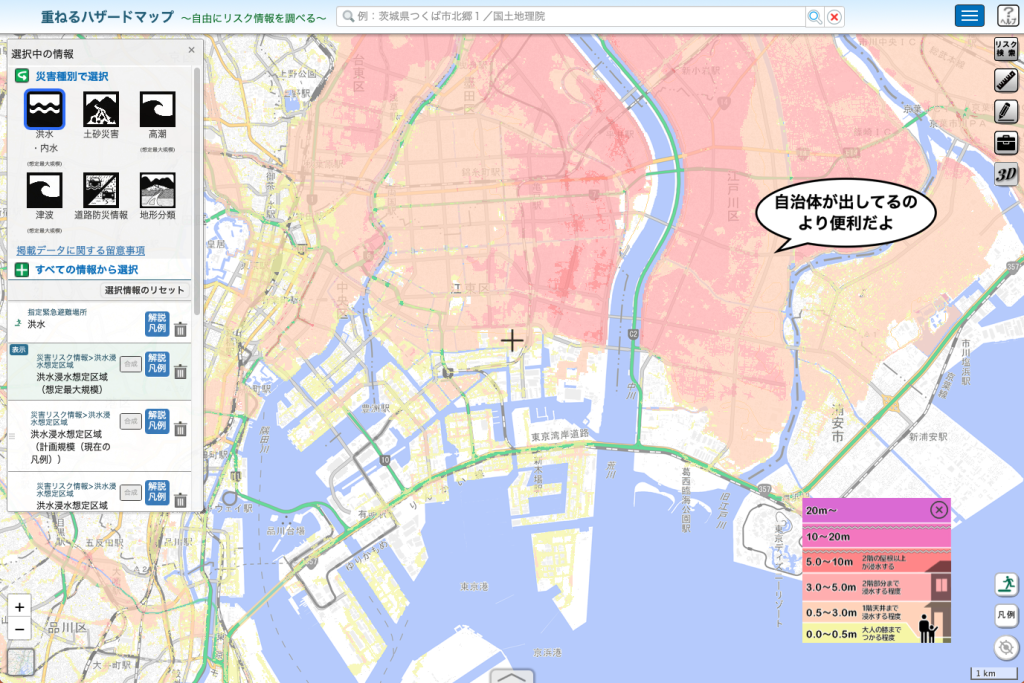Open the blue hamburger menu
The image size is (1024, 683).
pos(969,16)
